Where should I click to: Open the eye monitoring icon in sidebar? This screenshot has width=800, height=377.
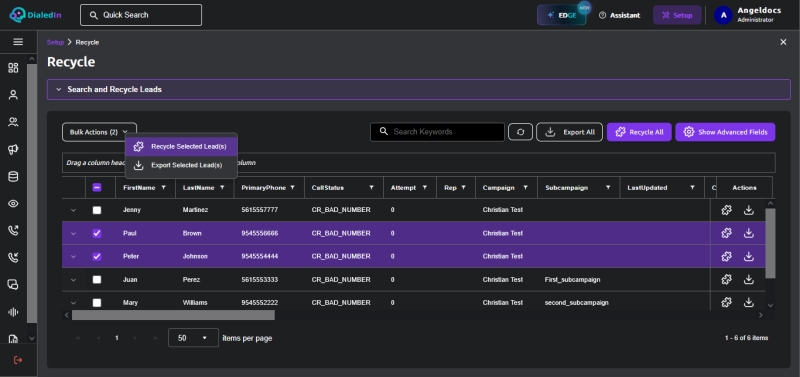(13, 204)
